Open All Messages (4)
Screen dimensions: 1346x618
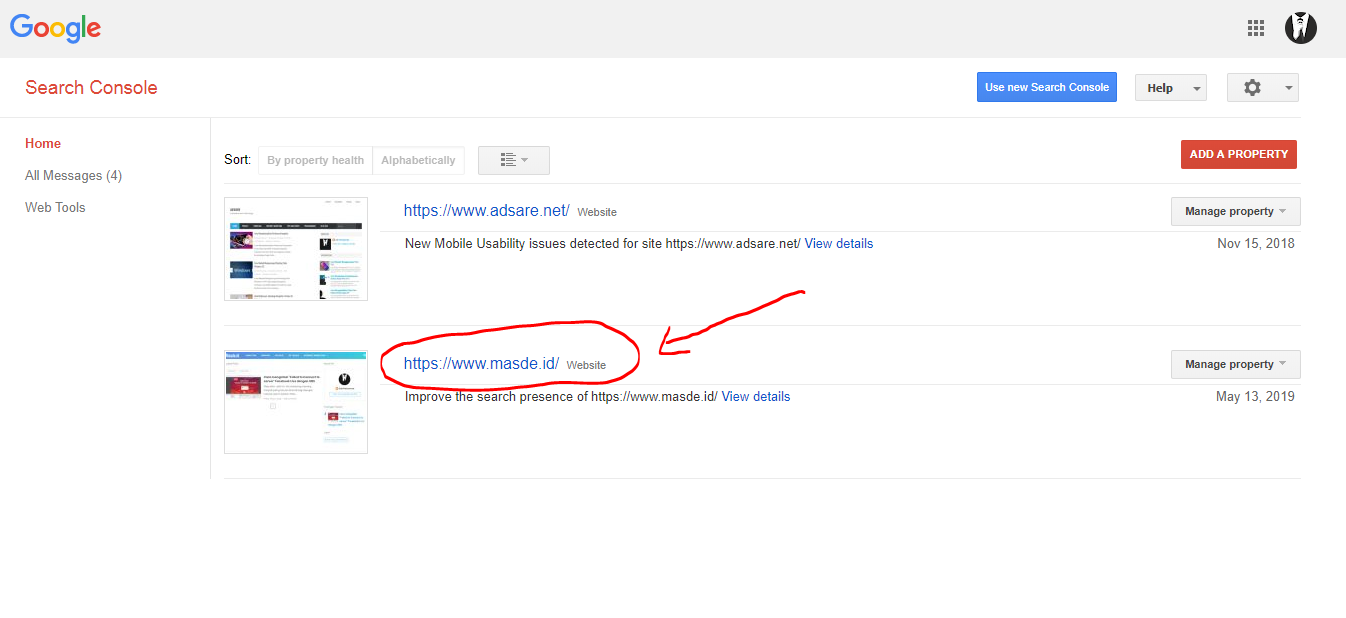tap(73, 175)
